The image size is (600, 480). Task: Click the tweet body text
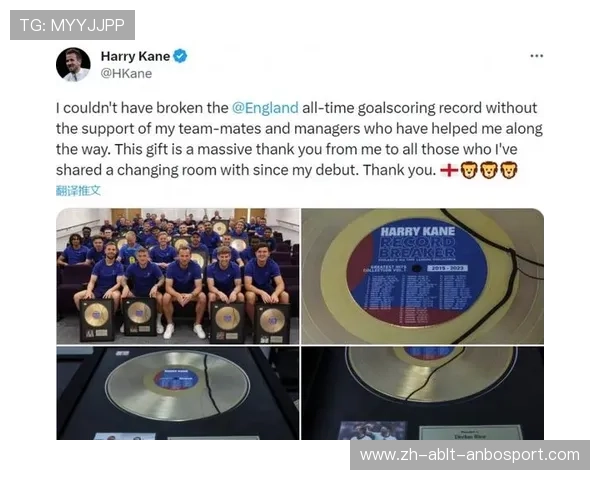pos(299,139)
